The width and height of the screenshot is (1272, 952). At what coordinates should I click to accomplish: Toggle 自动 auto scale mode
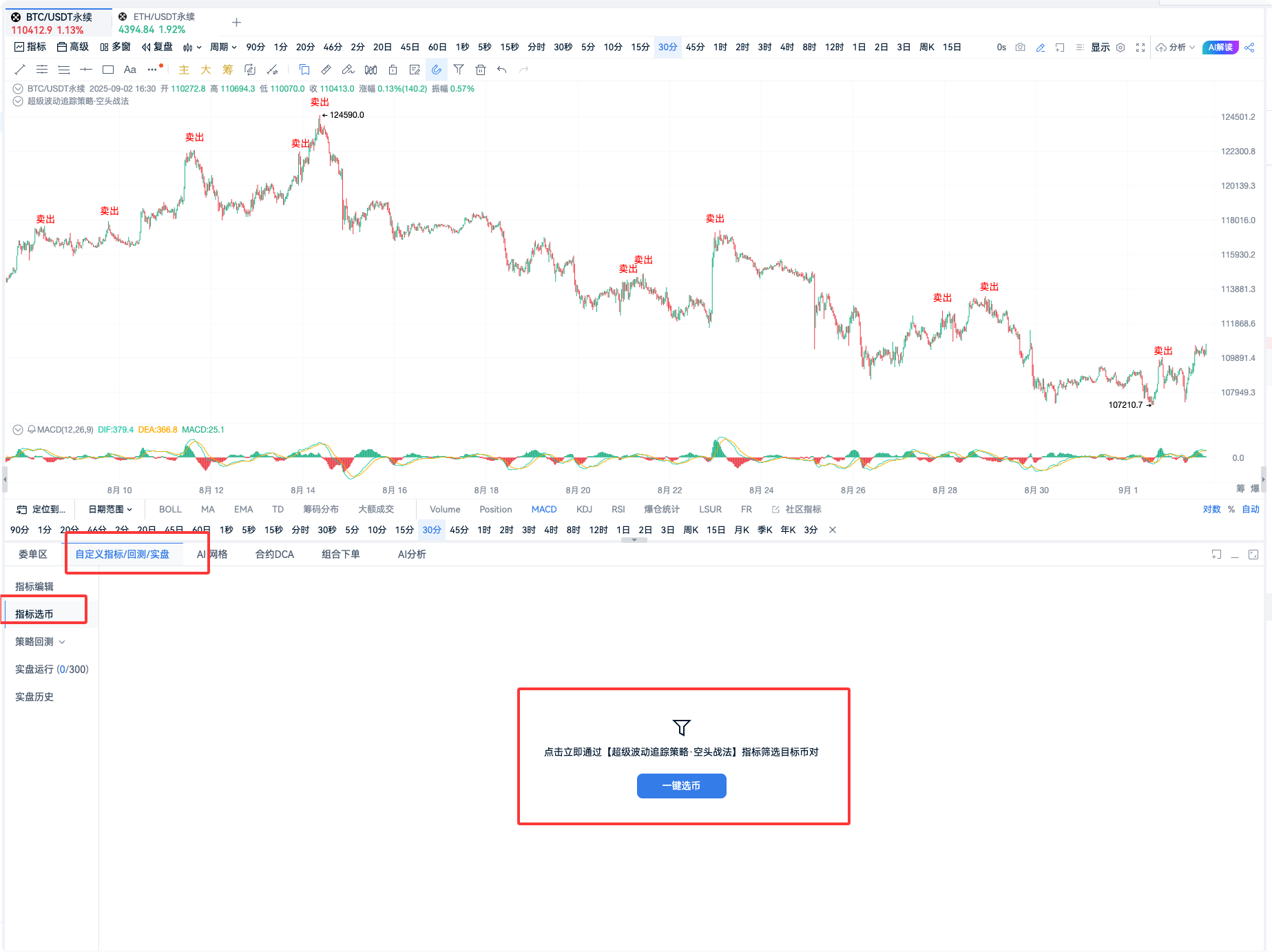[x=1250, y=509]
